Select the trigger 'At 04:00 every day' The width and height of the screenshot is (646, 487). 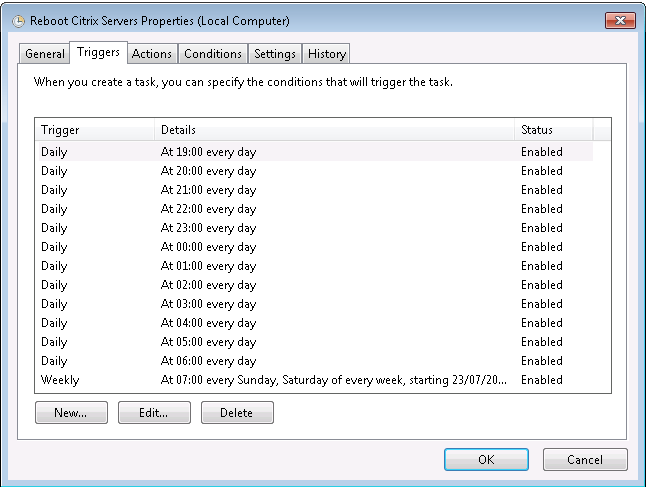(x=314, y=322)
